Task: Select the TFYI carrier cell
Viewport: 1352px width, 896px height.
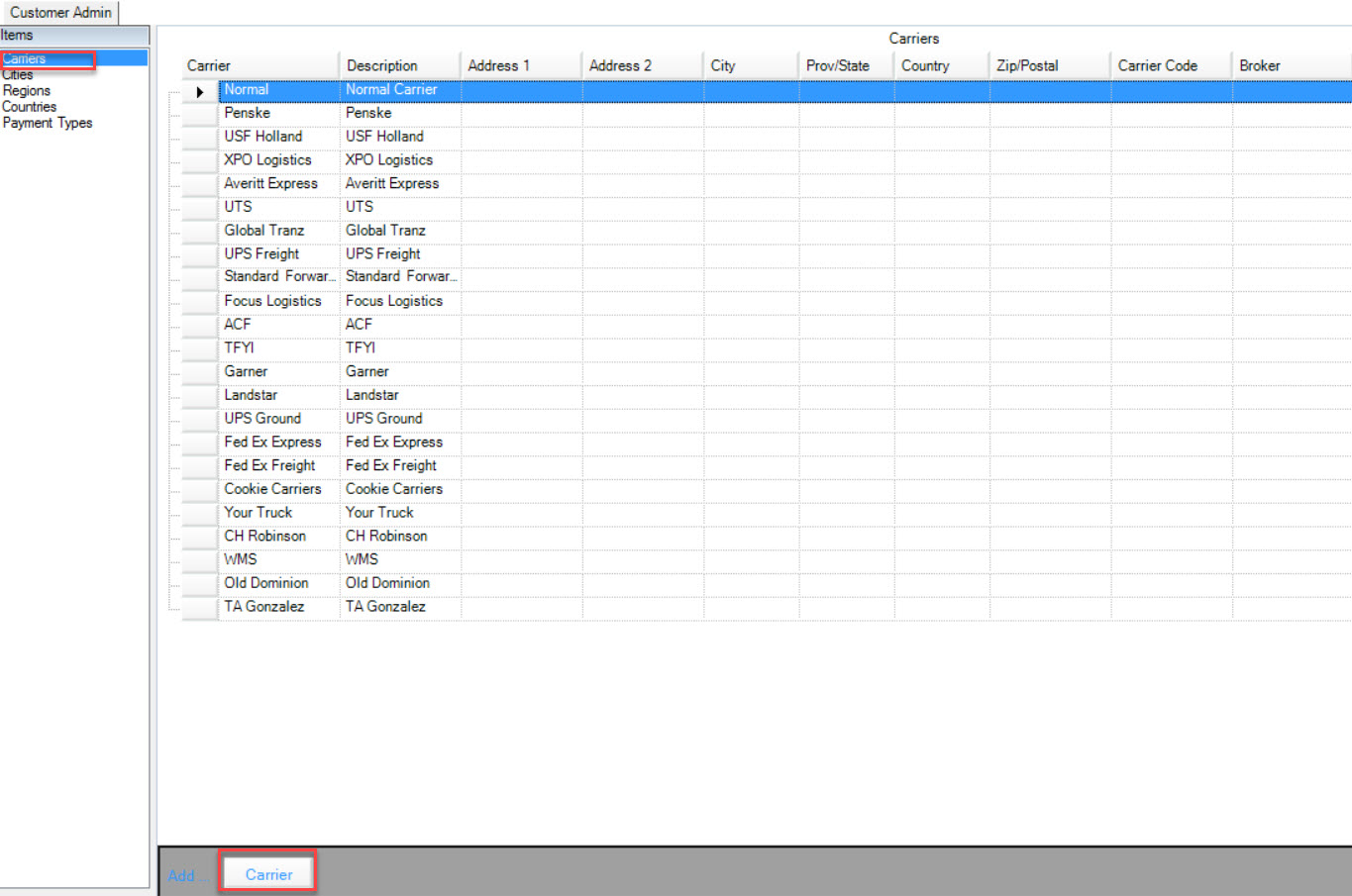Action: pyautogui.click(x=279, y=348)
